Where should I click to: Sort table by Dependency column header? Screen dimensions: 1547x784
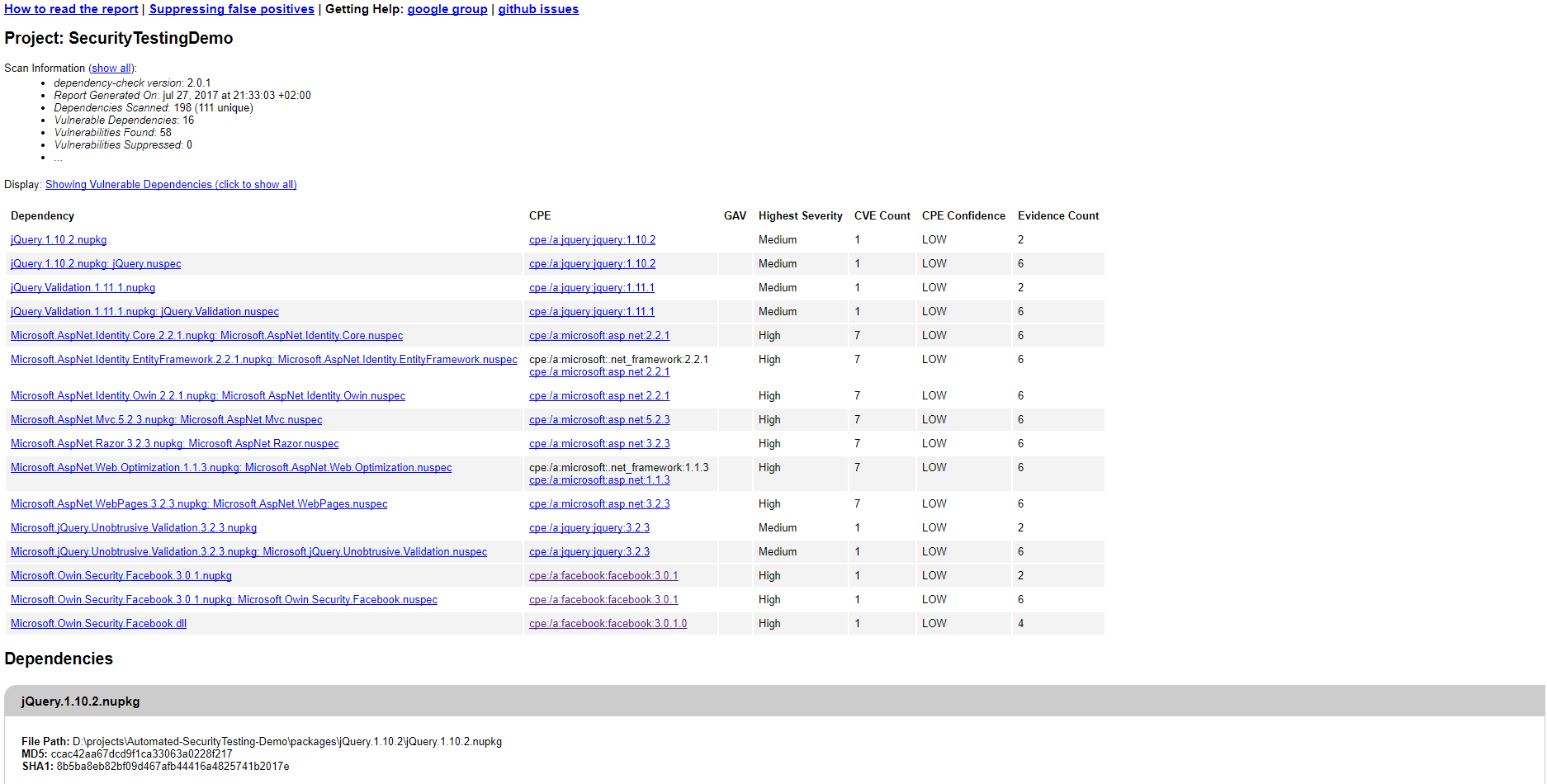coord(42,216)
